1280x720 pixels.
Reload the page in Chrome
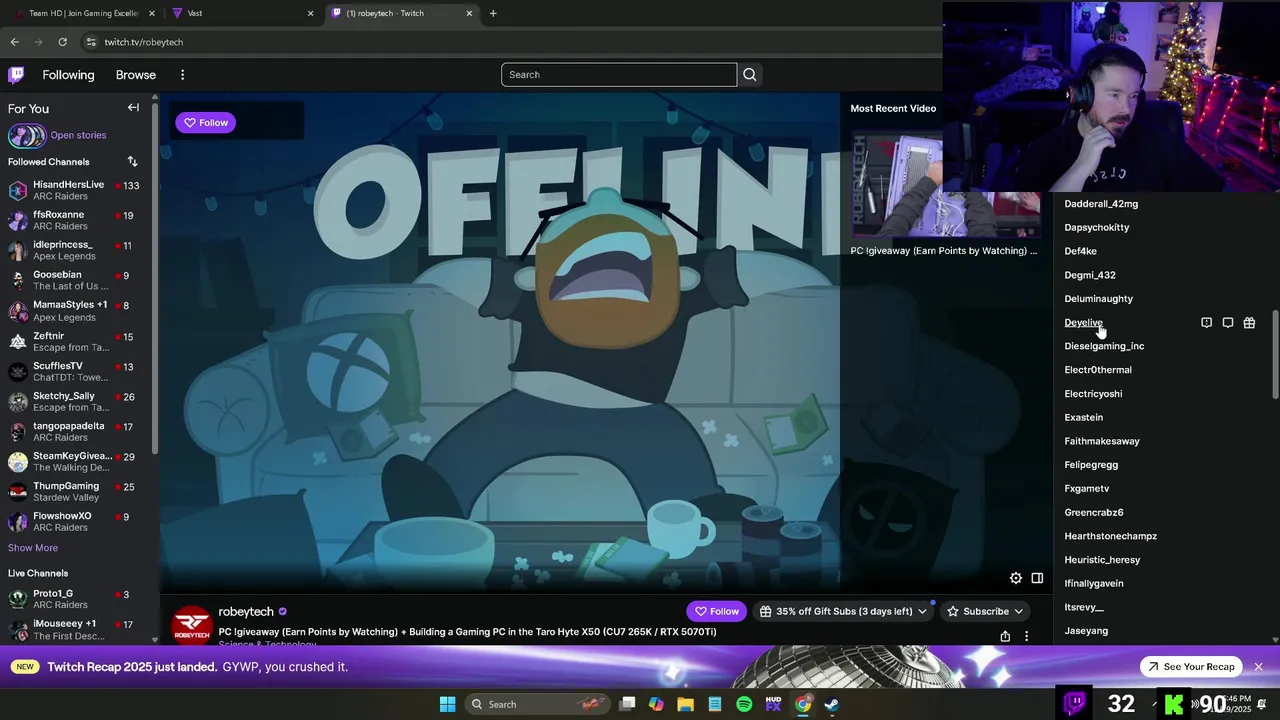coord(62,42)
